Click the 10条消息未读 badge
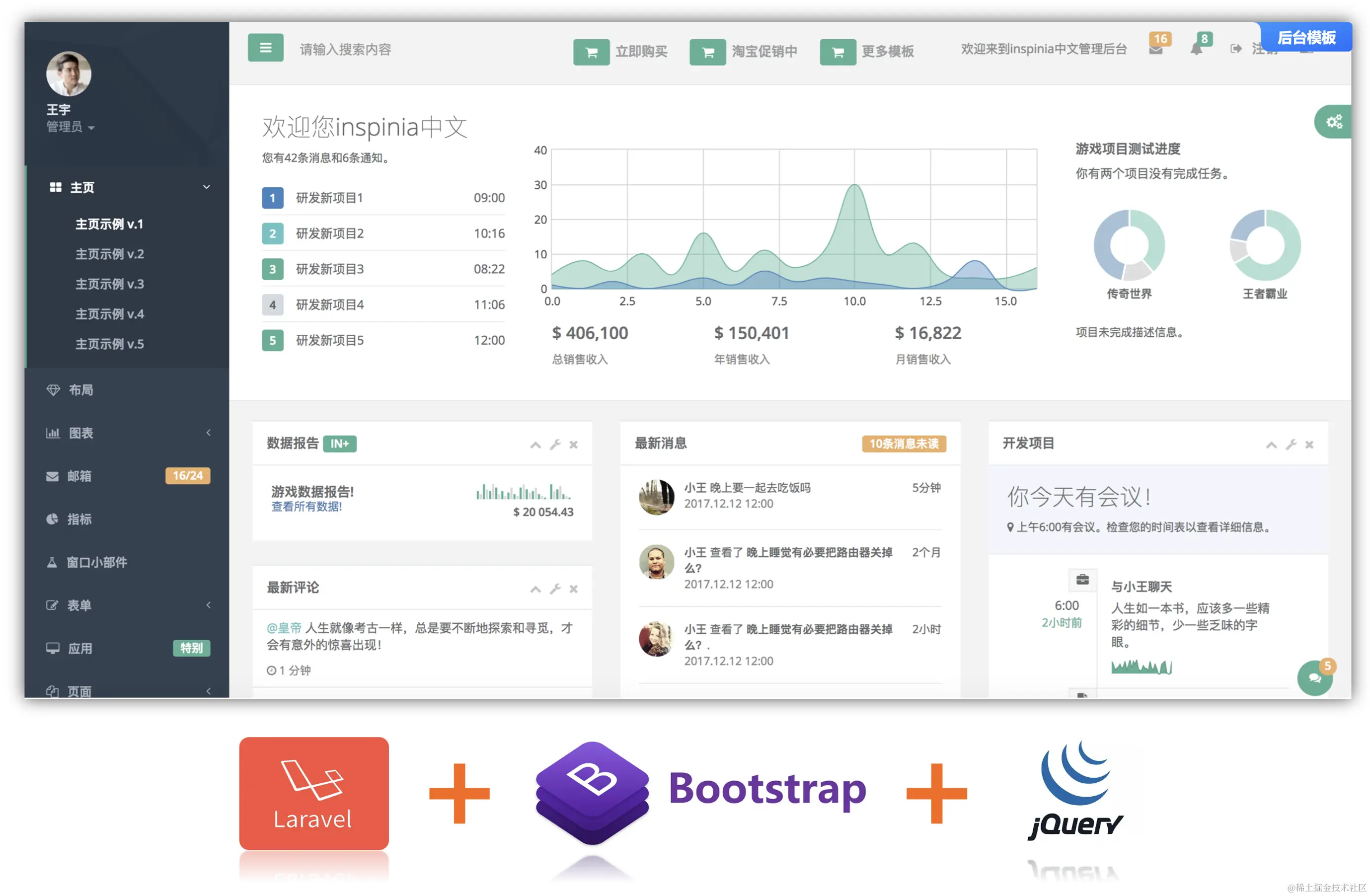This screenshot has height=896, width=1370. coord(904,444)
